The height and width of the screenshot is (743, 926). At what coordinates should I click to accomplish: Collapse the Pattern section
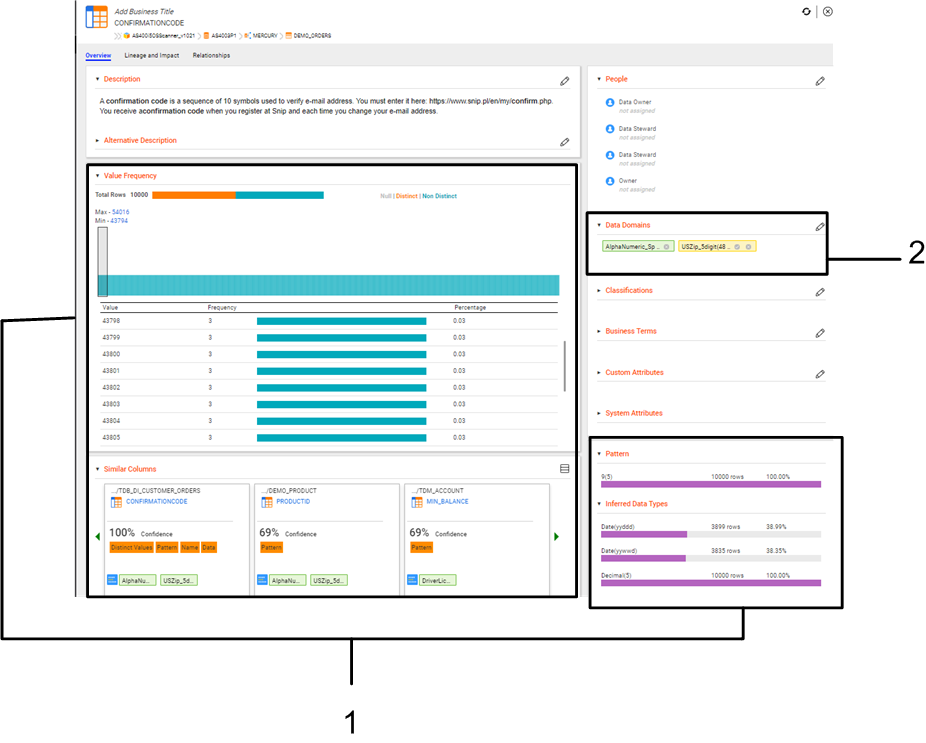[599, 454]
